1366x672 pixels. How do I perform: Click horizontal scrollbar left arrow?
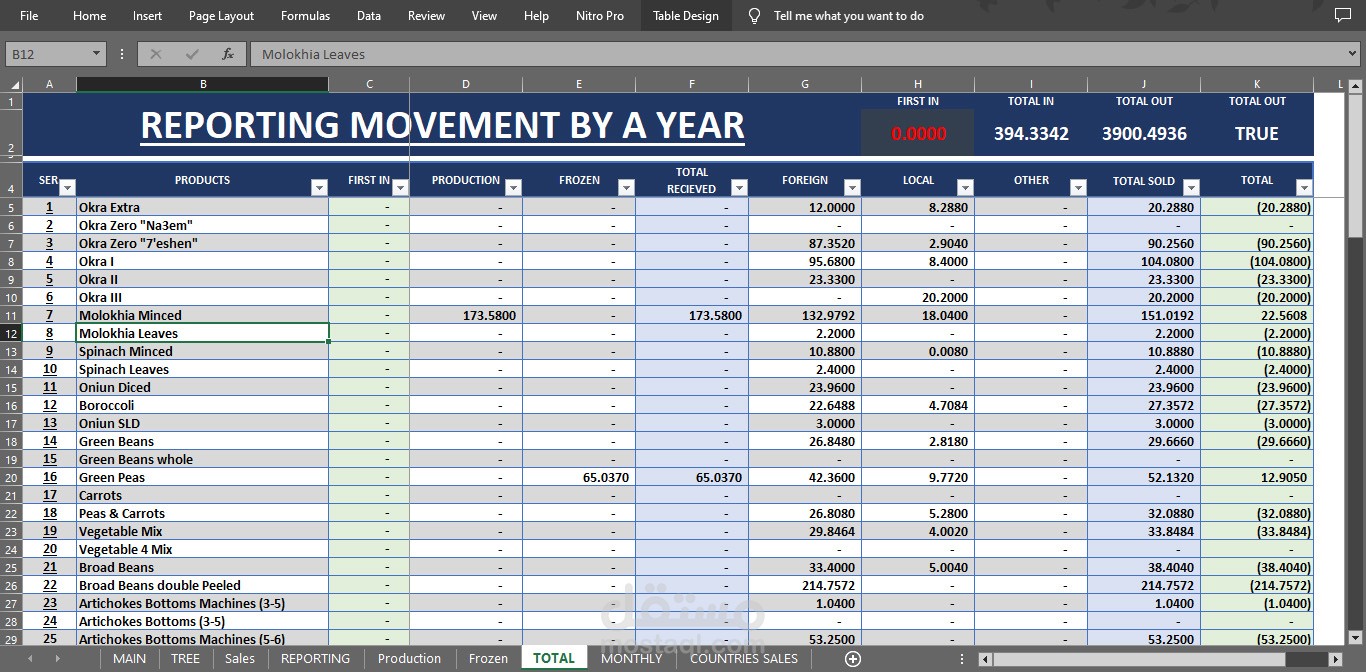click(985, 659)
